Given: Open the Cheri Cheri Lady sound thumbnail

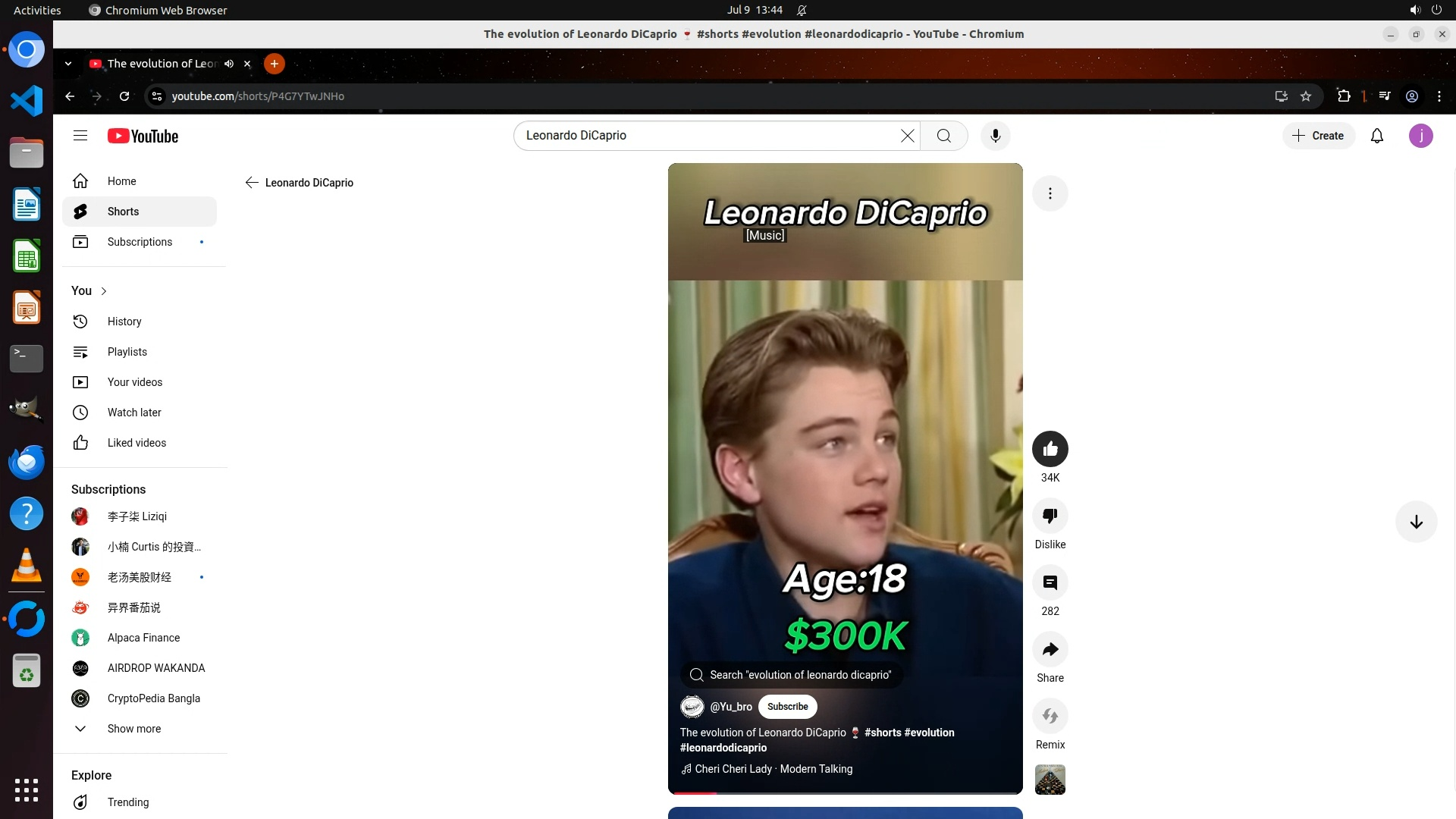Looking at the screenshot, I should click(x=1050, y=780).
